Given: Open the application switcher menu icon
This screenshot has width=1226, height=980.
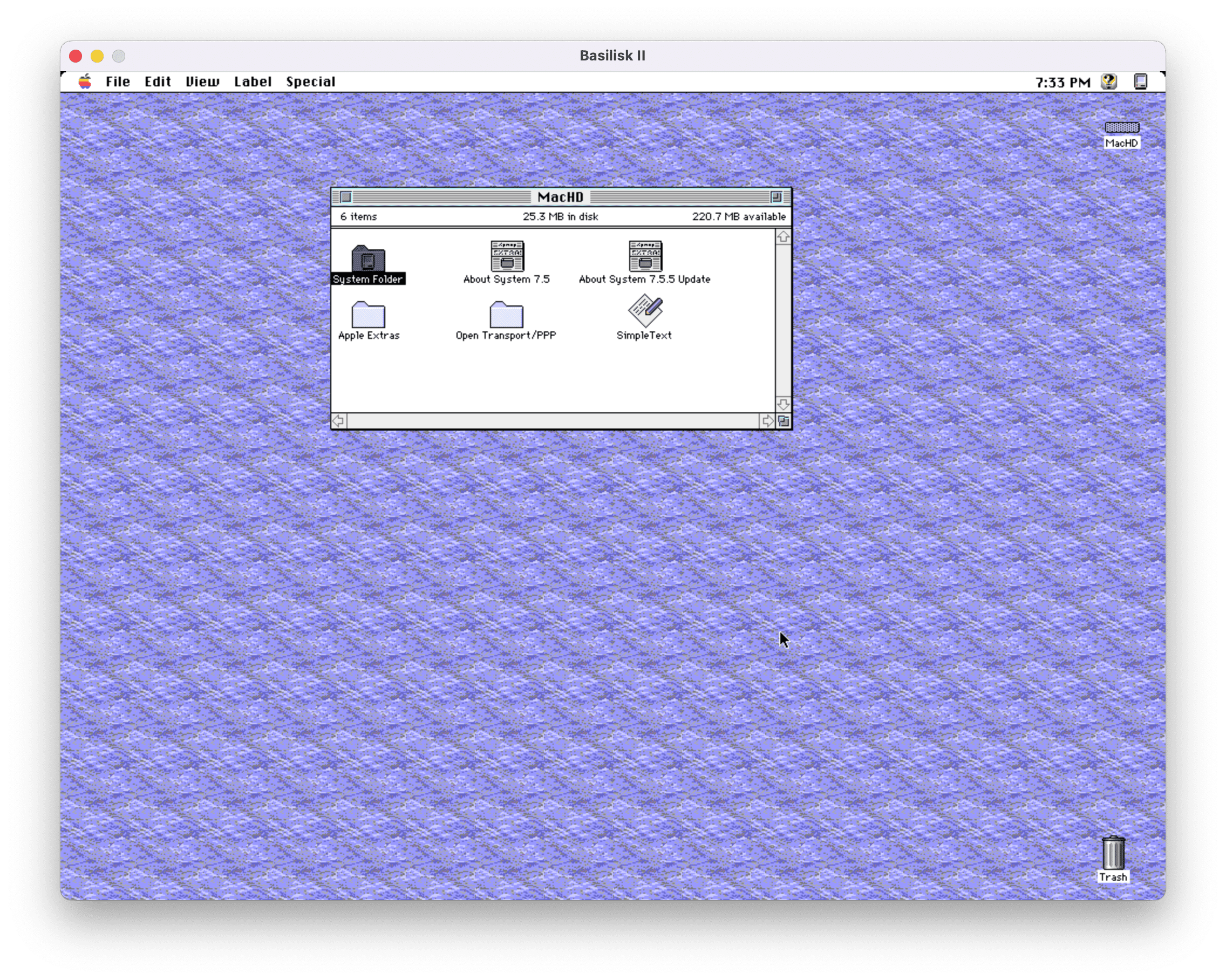Looking at the screenshot, I should tap(1140, 82).
